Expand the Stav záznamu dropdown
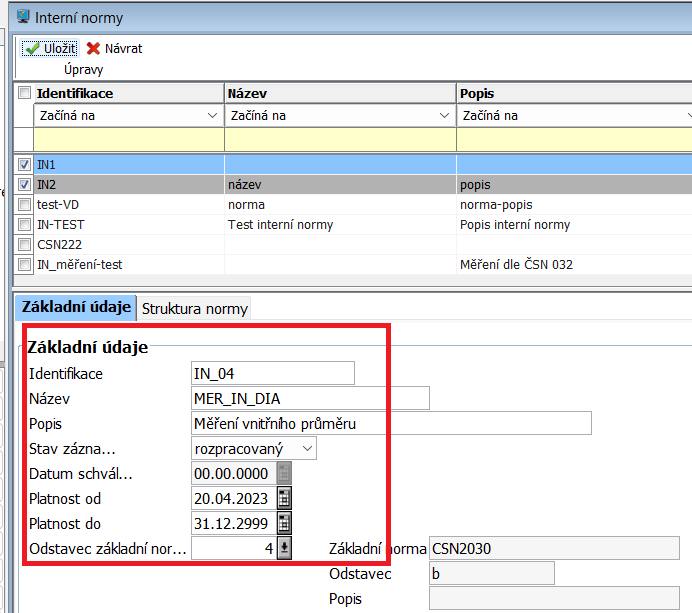Screen dimensions: 692x613 pos(306,448)
